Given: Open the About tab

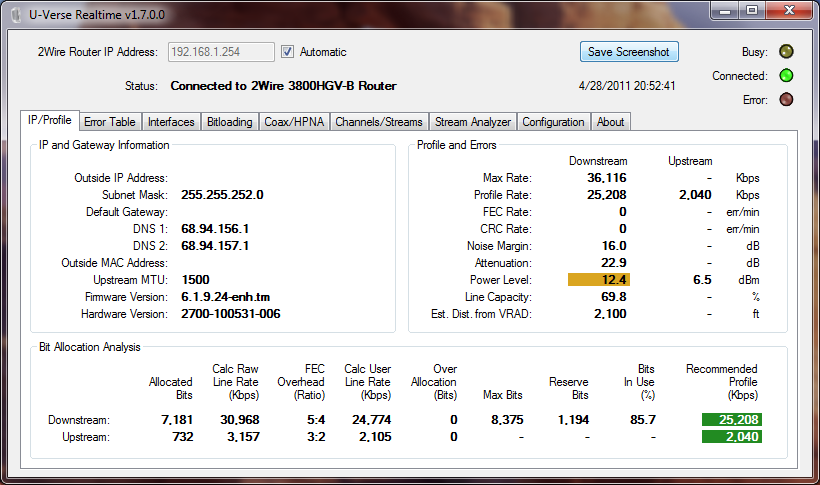Looking at the screenshot, I should (x=611, y=122).
